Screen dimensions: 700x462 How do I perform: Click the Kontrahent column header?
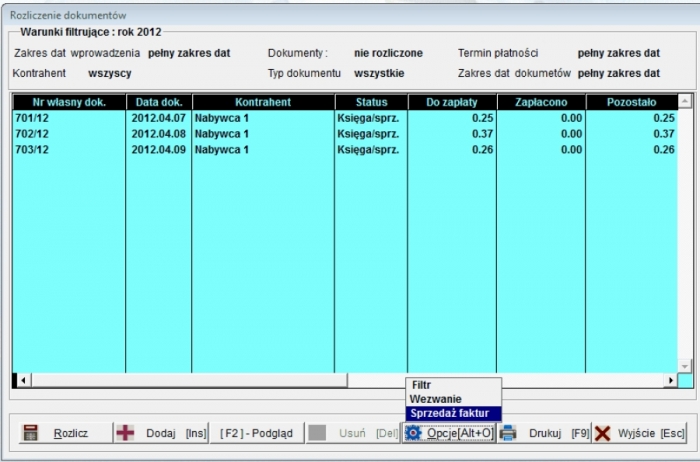point(263,102)
